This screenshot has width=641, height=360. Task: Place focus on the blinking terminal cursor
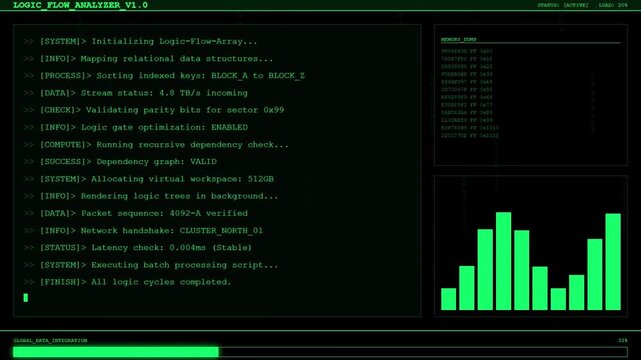pyautogui.click(x=26, y=297)
